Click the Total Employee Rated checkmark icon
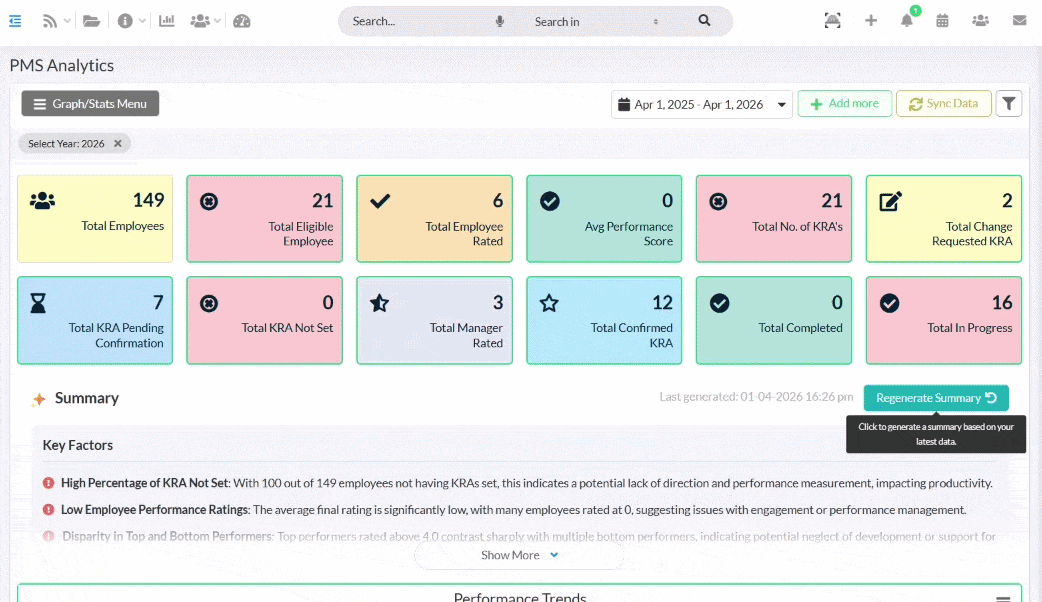This screenshot has width=1042, height=602. tap(380, 201)
